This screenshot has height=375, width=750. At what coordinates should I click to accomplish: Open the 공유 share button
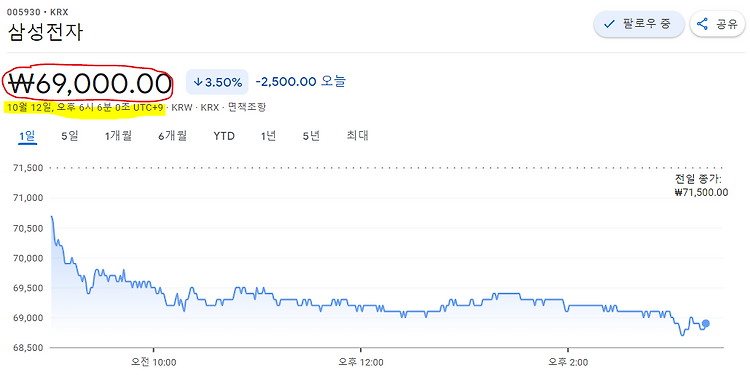click(x=718, y=24)
